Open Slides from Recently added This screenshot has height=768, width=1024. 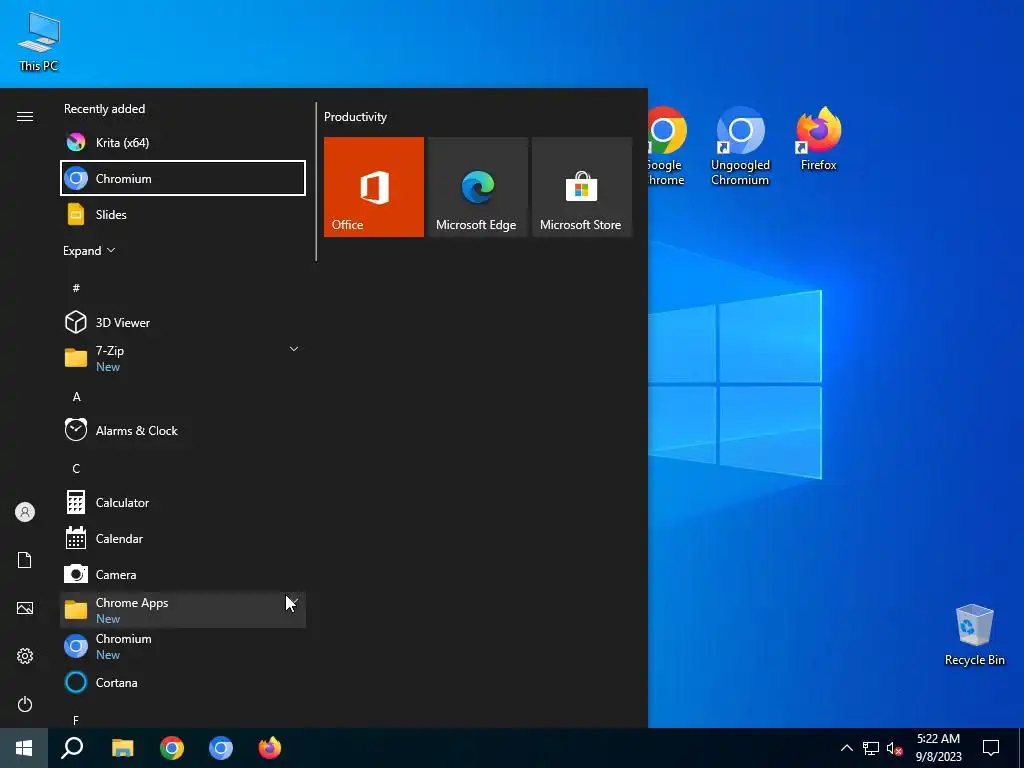pyautogui.click(x=183, y=214)
